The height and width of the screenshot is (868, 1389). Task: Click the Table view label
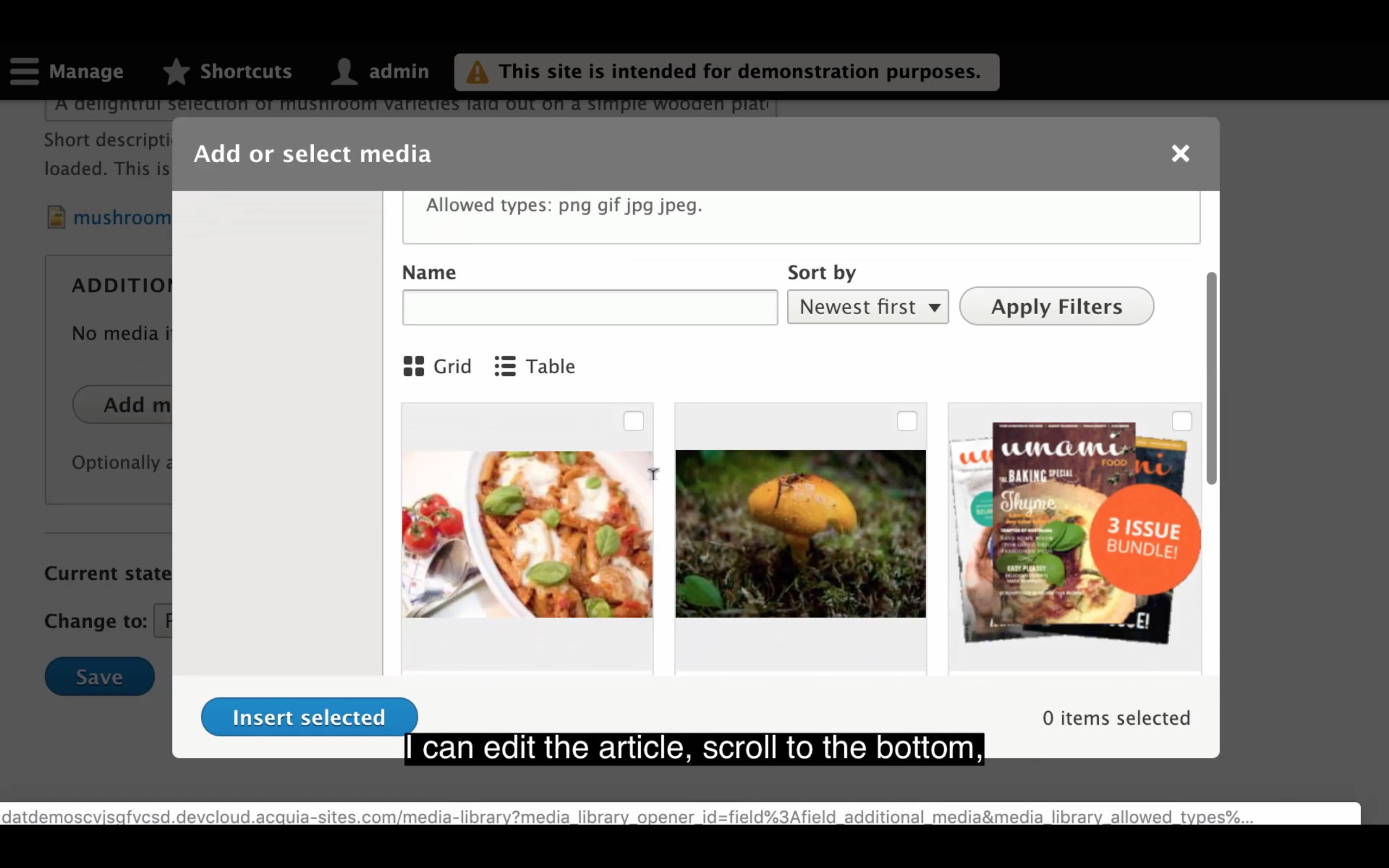[x=550, y=366]
